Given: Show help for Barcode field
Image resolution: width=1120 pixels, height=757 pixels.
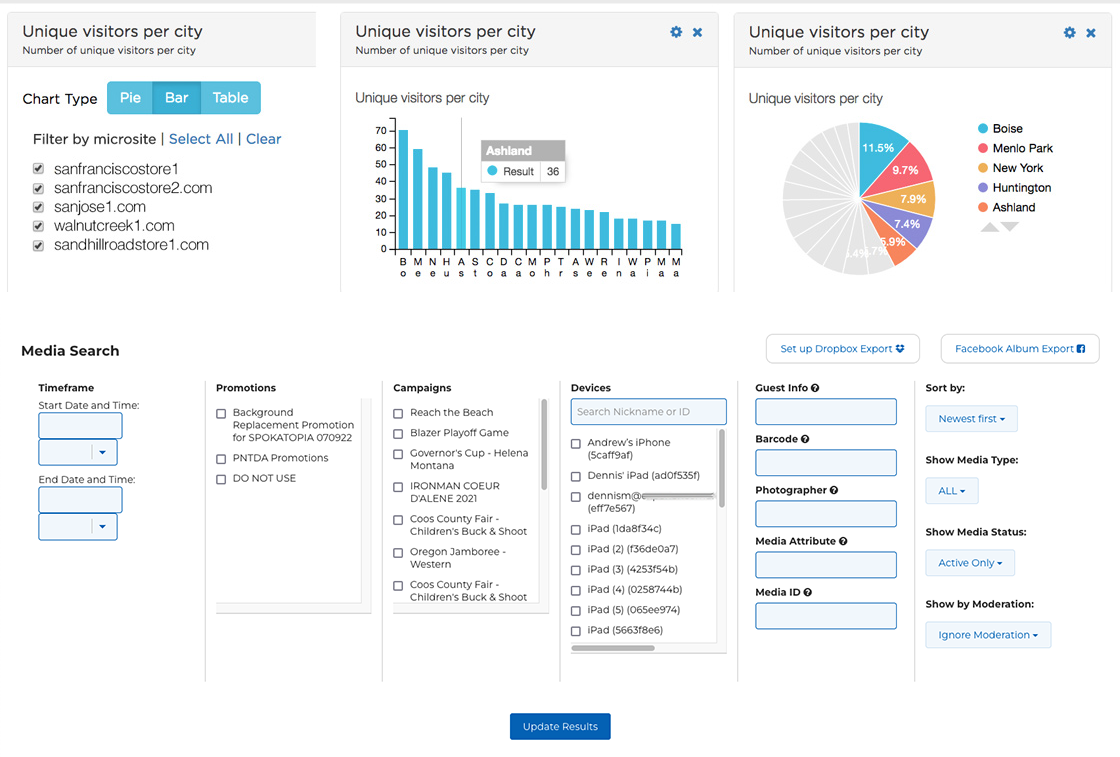Looking at the screenshot, I should pyautogui.click(x=805, y=439).
